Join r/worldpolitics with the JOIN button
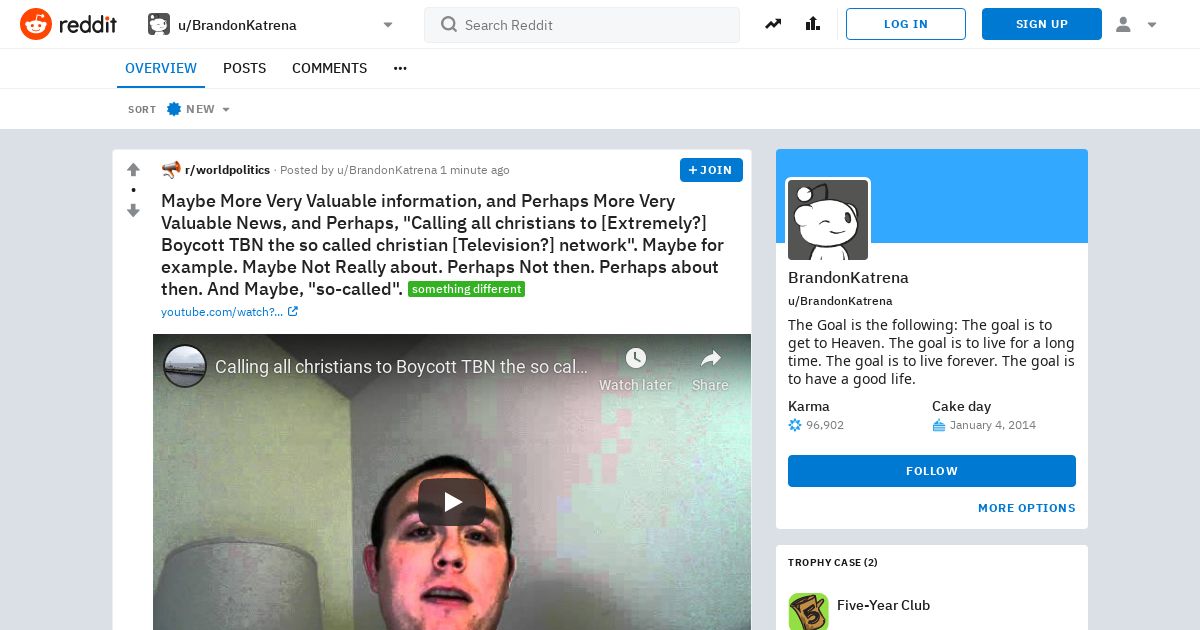Viewport: 1200px width, 630px height. (x=711, y=170)
